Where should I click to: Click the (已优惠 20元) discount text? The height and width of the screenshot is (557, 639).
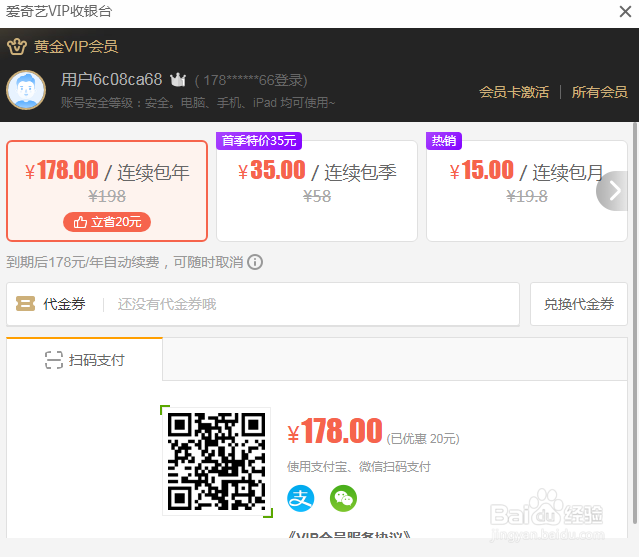(x=423, y=439)
